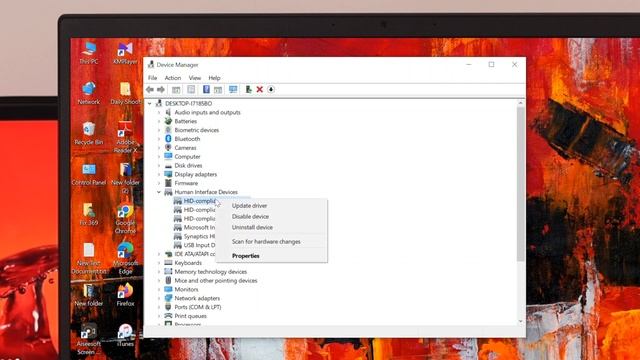Select the Network desktop icon
Viewport: 640px width, 360px height.
pyautogui.click(x=89, y=93)
